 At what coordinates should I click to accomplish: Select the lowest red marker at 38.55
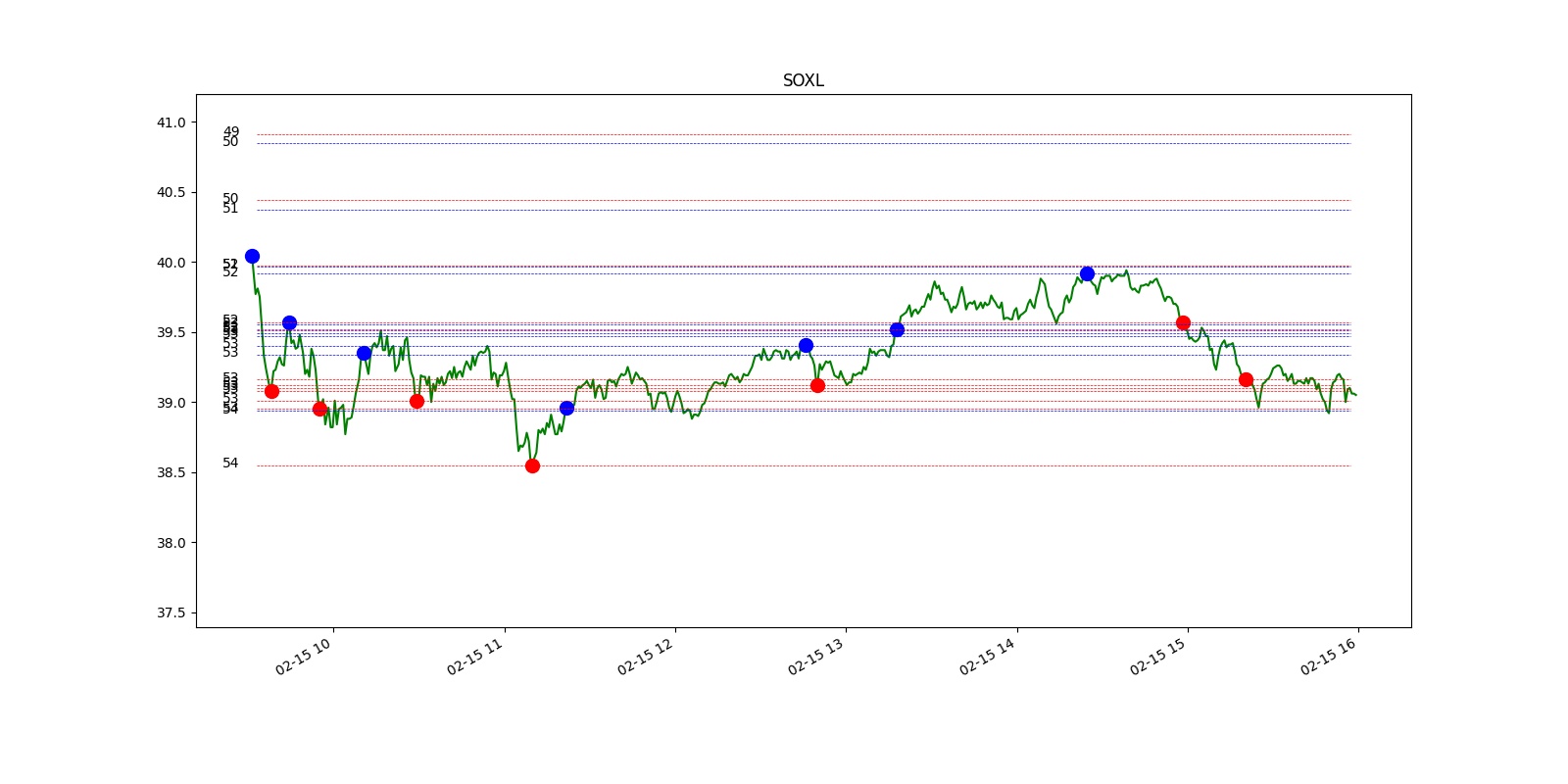(532, 465)
